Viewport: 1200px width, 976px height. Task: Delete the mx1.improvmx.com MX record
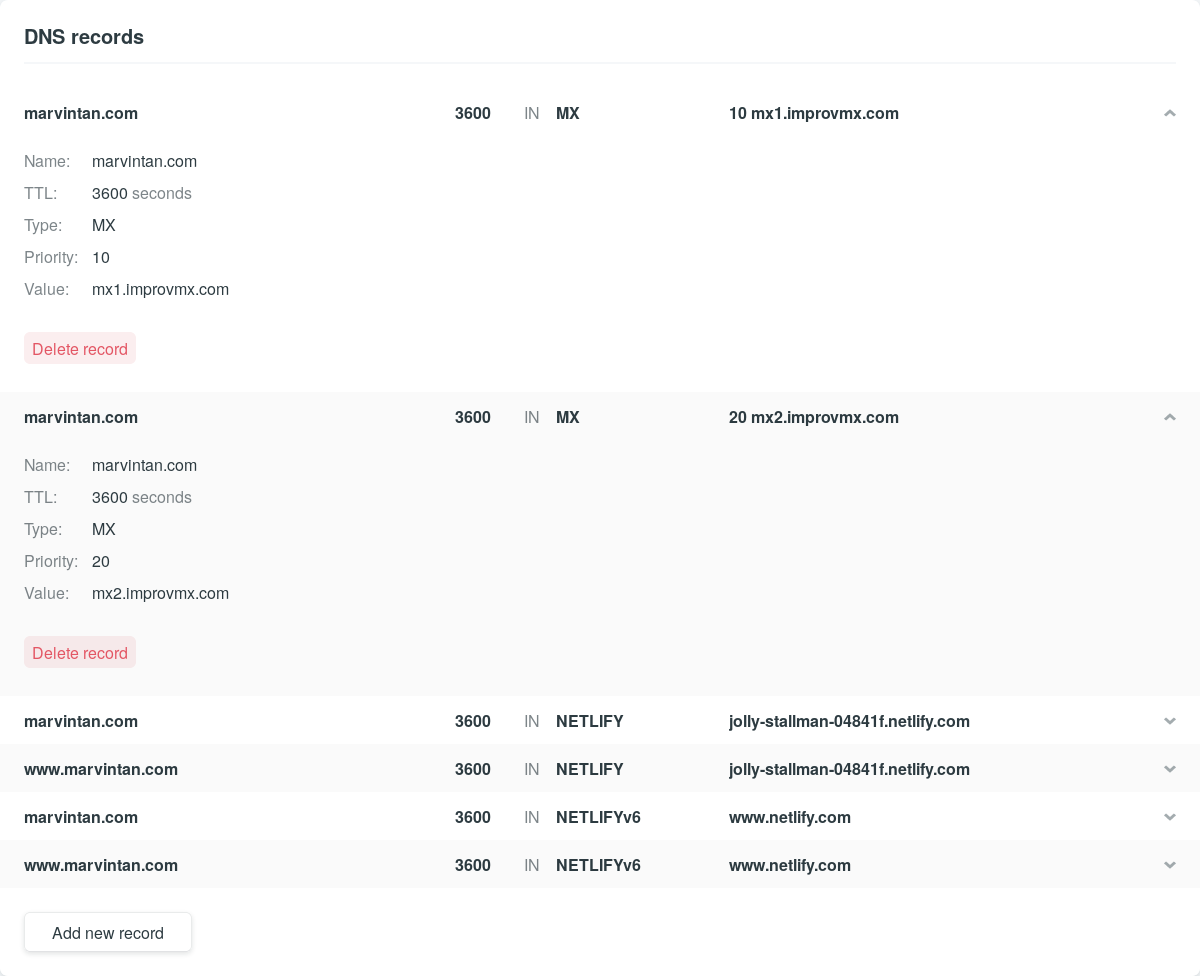coord(80,349)
